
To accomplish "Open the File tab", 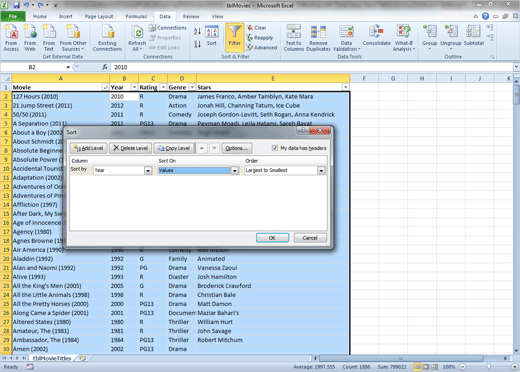I will (x=13, y=16).
